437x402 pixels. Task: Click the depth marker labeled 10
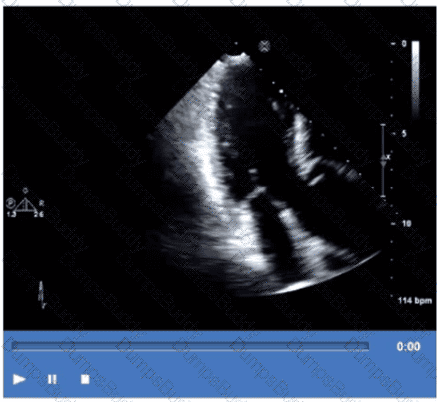pos(406,223)
